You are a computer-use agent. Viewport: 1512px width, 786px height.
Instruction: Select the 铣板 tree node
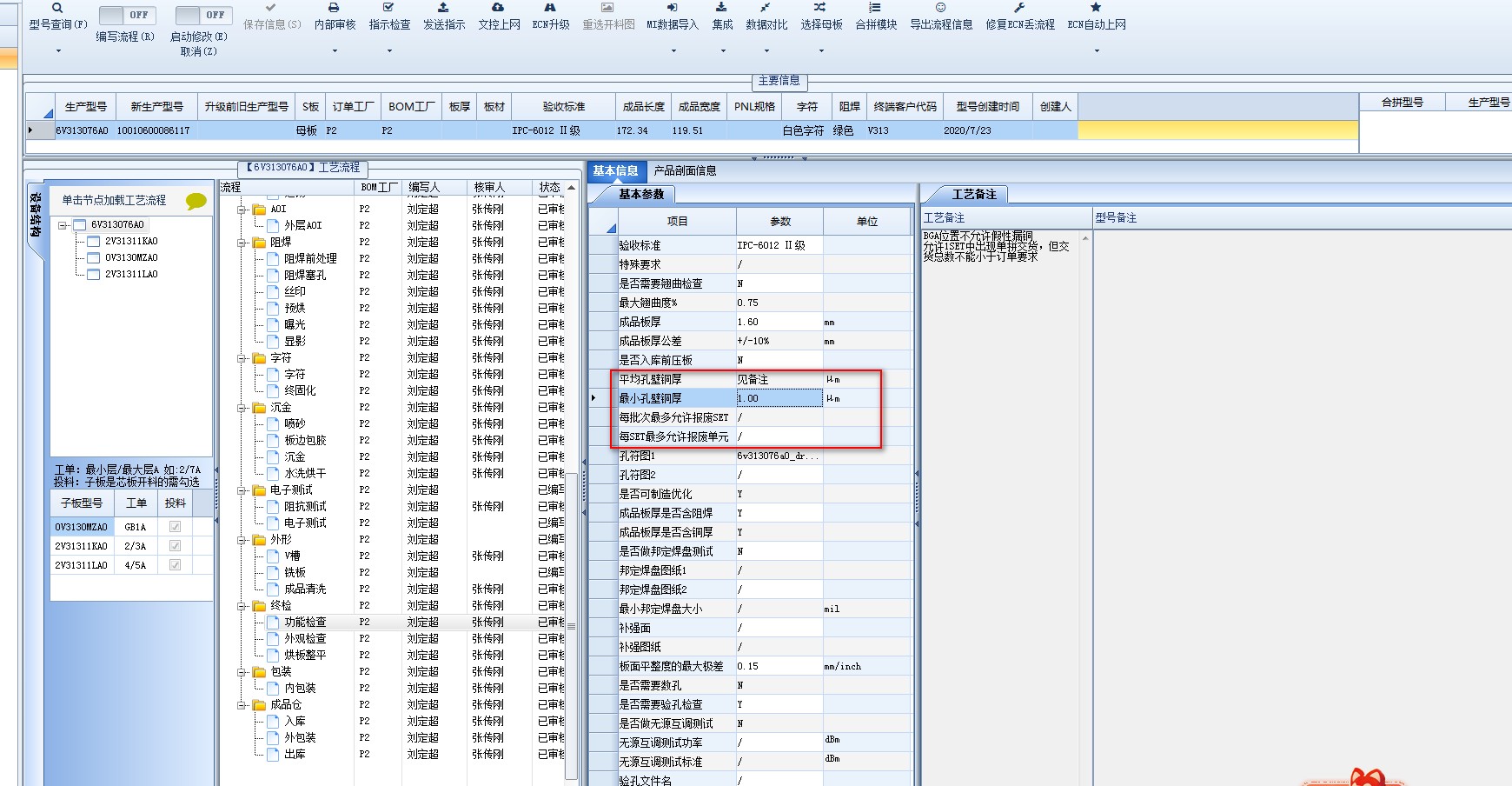coord(295,573)
